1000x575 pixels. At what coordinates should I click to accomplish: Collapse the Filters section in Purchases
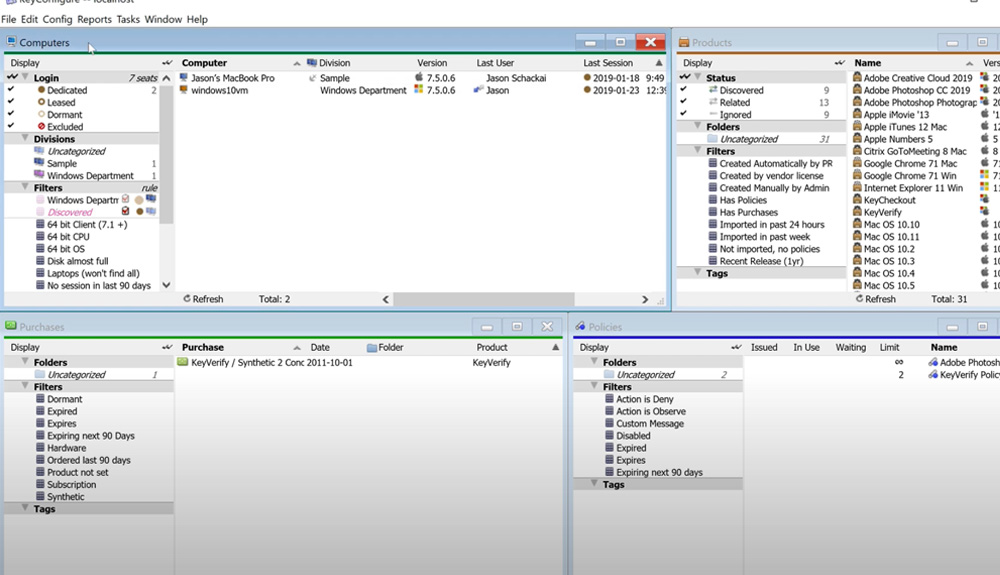26,386
